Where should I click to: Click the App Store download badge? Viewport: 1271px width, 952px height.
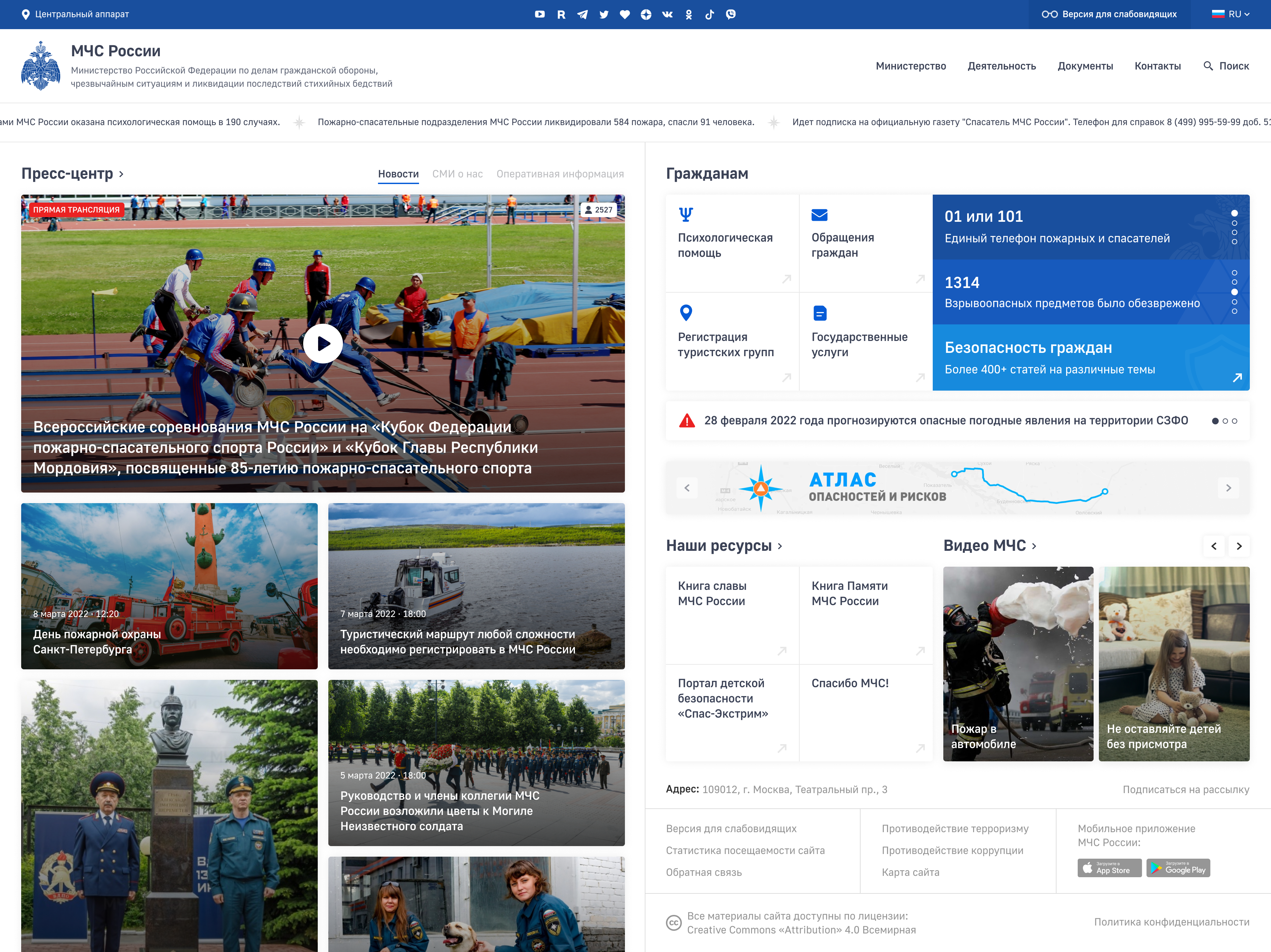point(1109,868)
